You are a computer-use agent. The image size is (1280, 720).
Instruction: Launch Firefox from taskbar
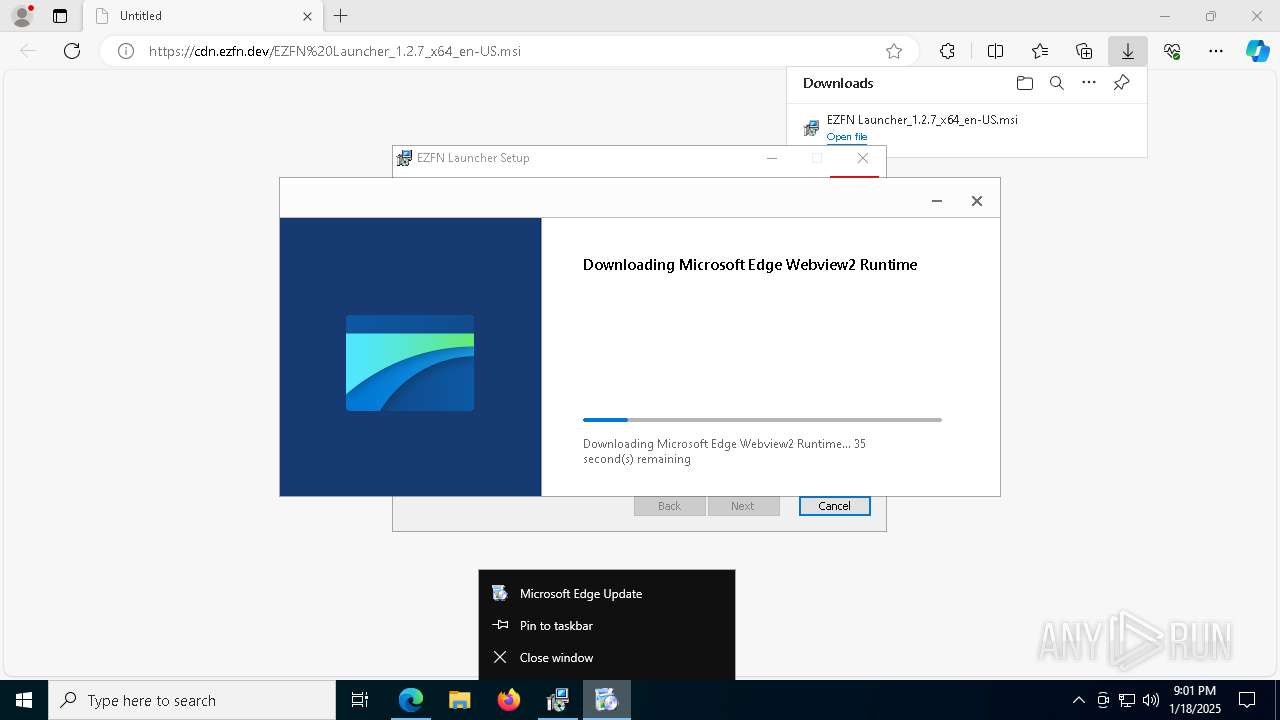pos(509,700)
